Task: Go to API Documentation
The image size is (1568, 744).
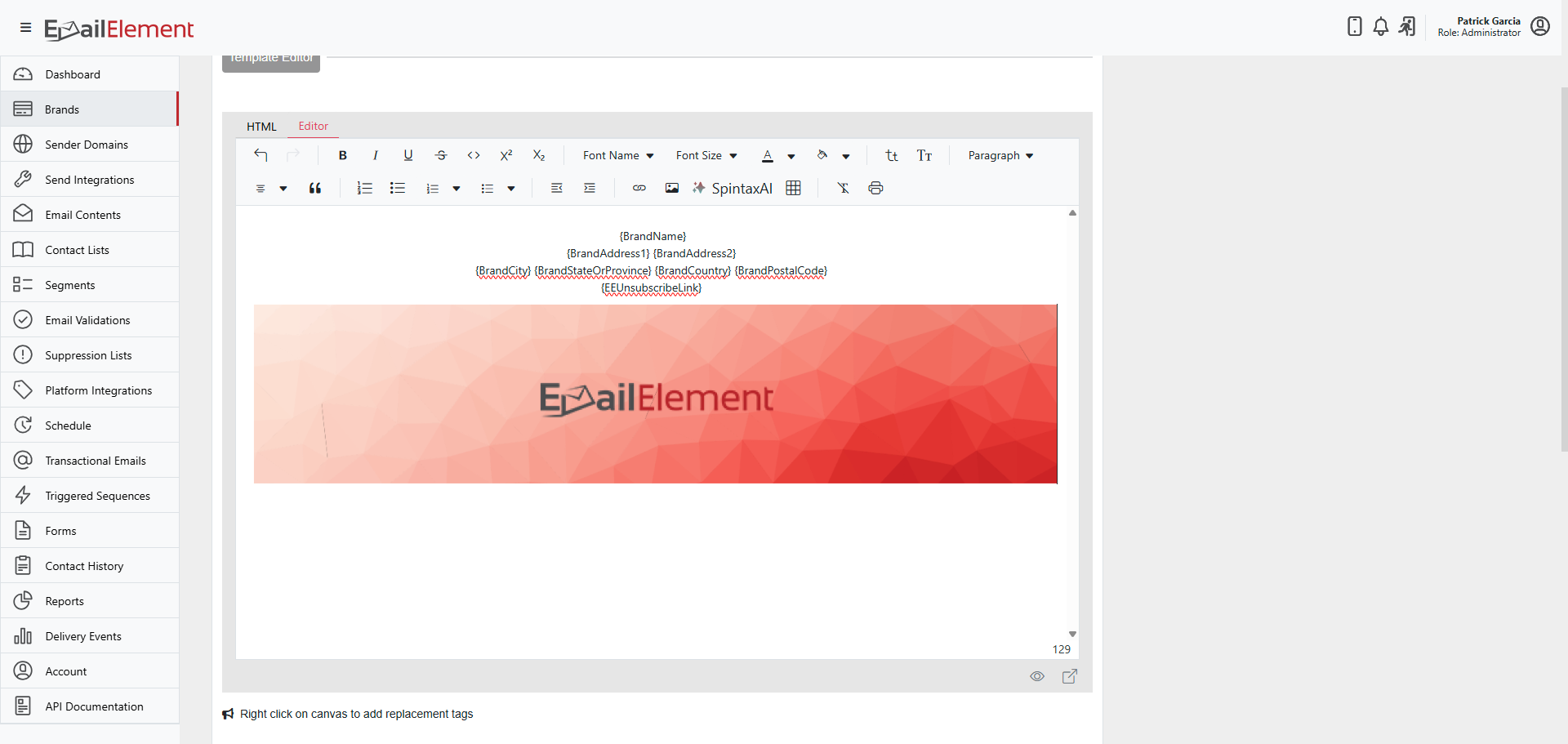Action: pyautogui.click(x=90, y=706)
